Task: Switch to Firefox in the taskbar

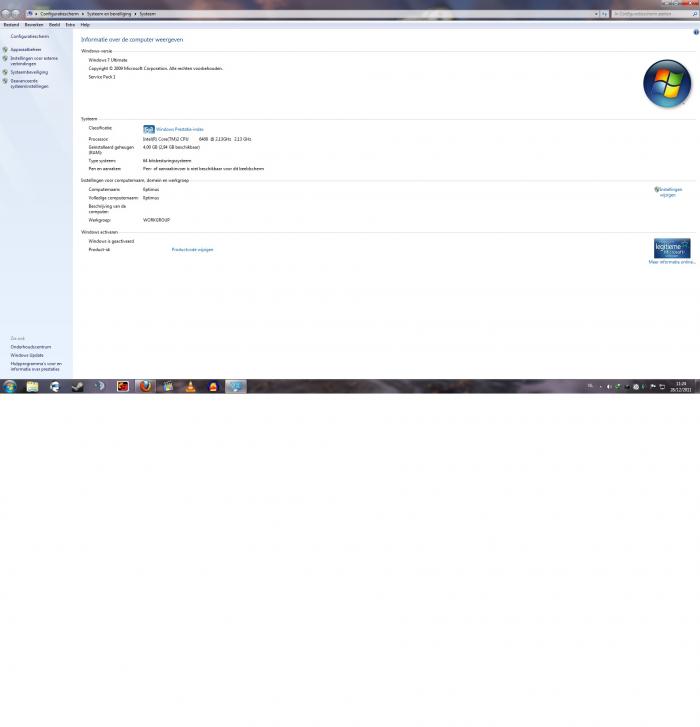Action: 145,386
